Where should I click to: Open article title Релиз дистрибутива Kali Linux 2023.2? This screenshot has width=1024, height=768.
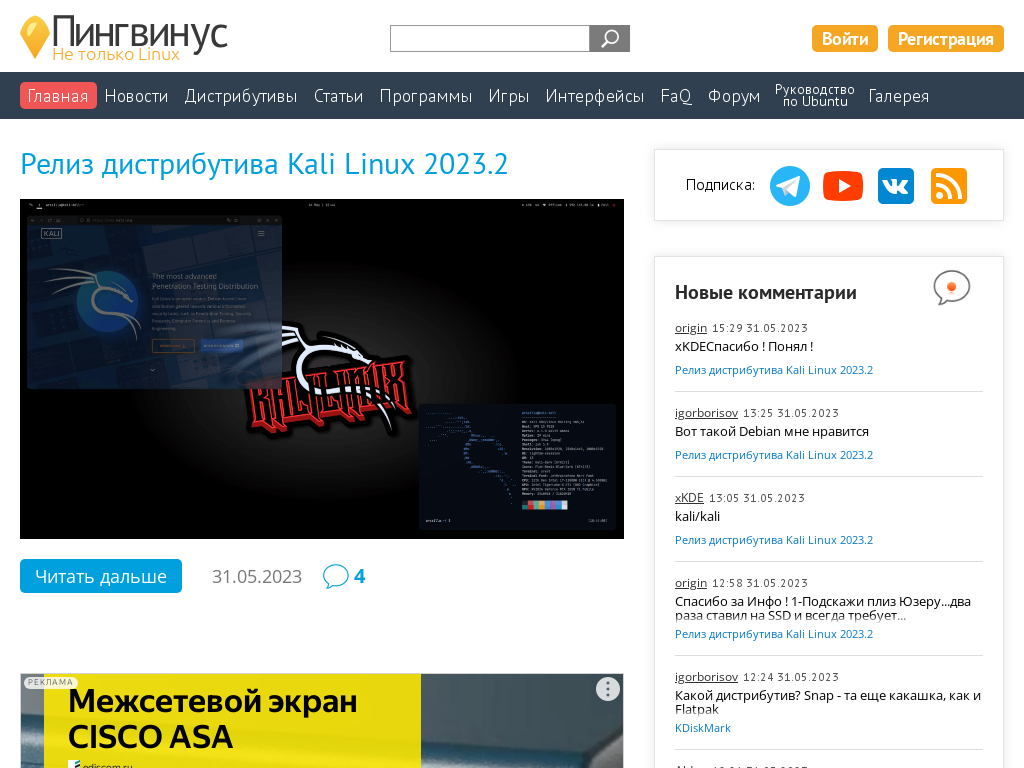264,164
